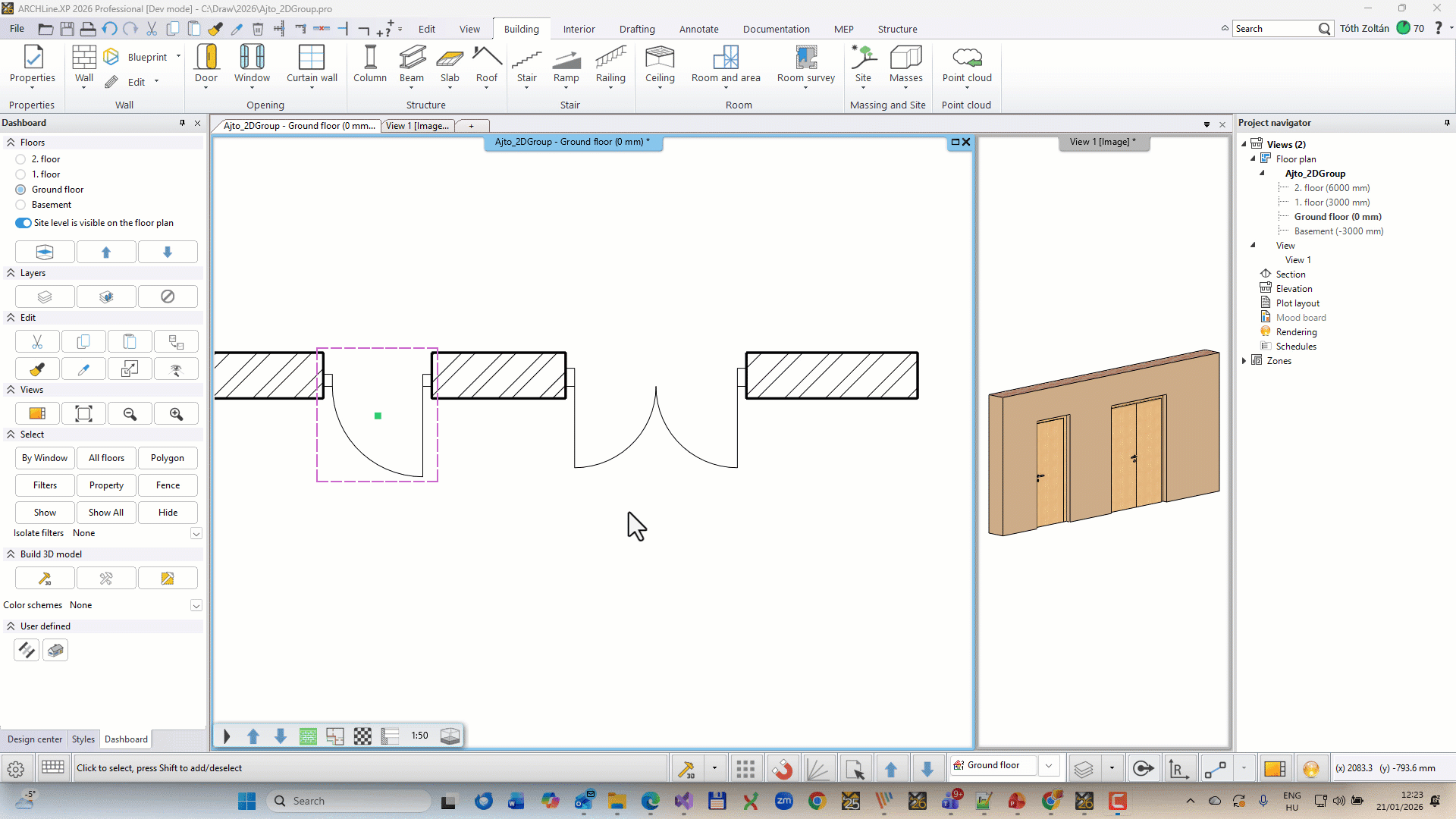Click the Show All selection button
This screenshot has width=1456, height=819.
point(105,513)
